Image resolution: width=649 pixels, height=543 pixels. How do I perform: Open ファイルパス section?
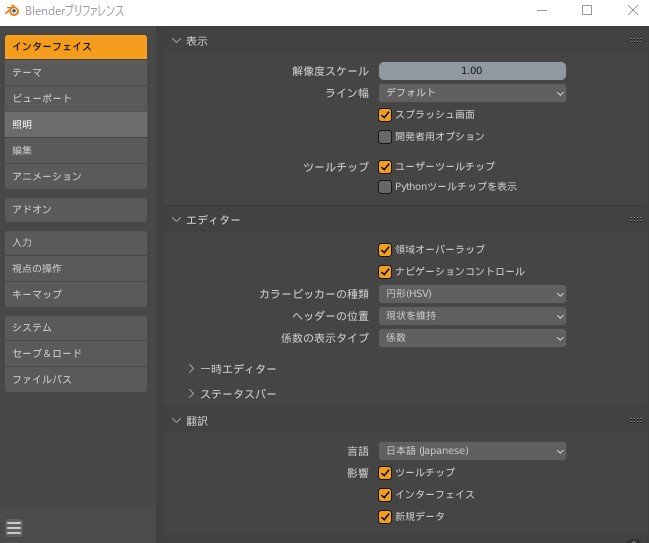[76, 380]
